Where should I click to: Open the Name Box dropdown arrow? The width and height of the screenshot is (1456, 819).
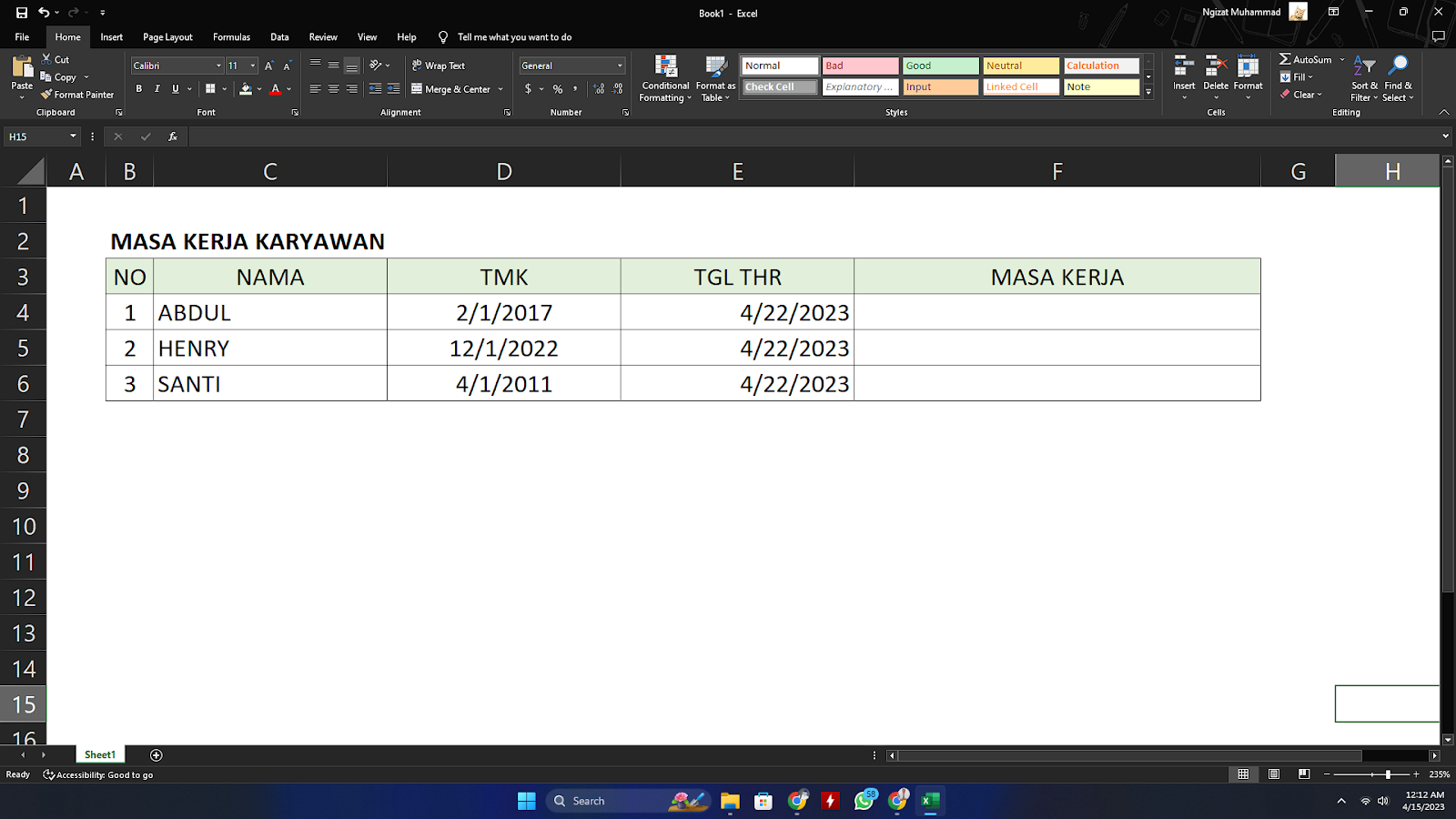[x=73, y=136]
